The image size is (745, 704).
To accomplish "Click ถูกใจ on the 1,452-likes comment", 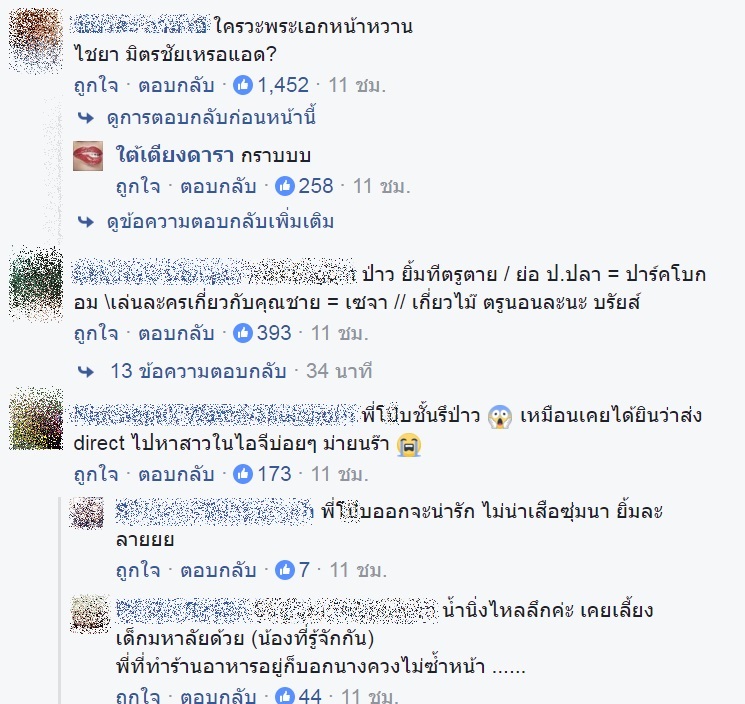I will point(96,86).
